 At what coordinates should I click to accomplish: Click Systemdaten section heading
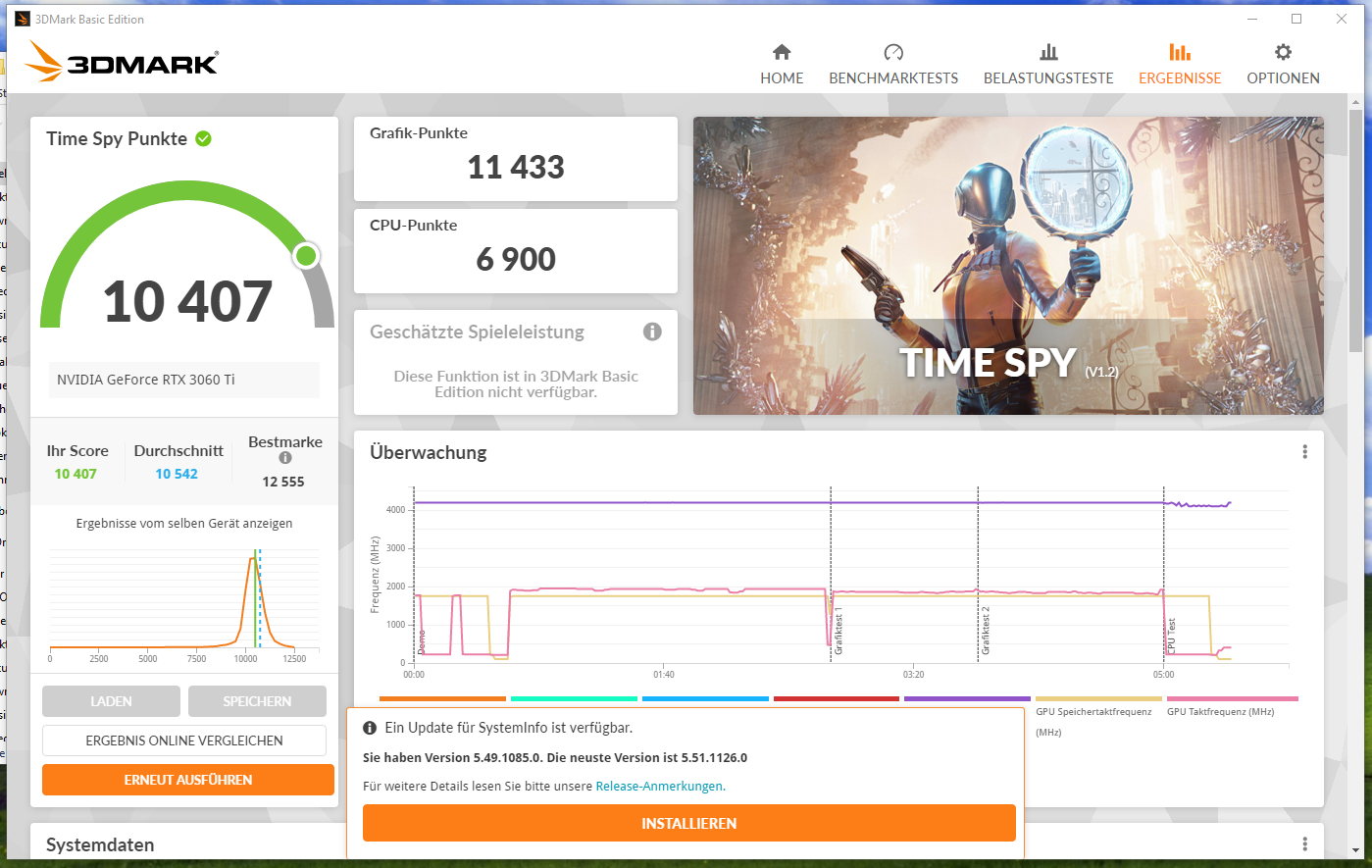click(x=100, y=844)
